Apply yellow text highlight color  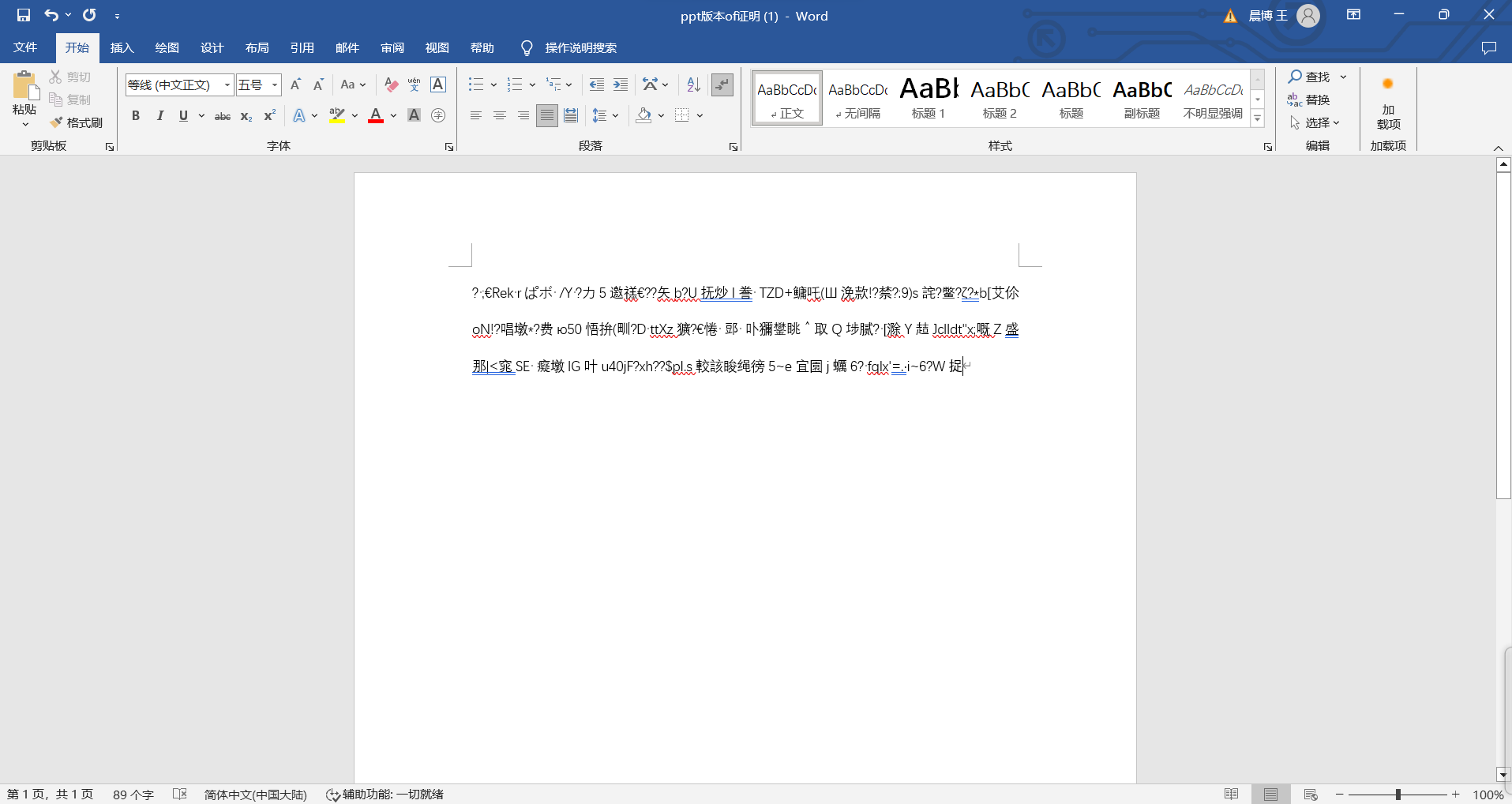pos(337,115)
